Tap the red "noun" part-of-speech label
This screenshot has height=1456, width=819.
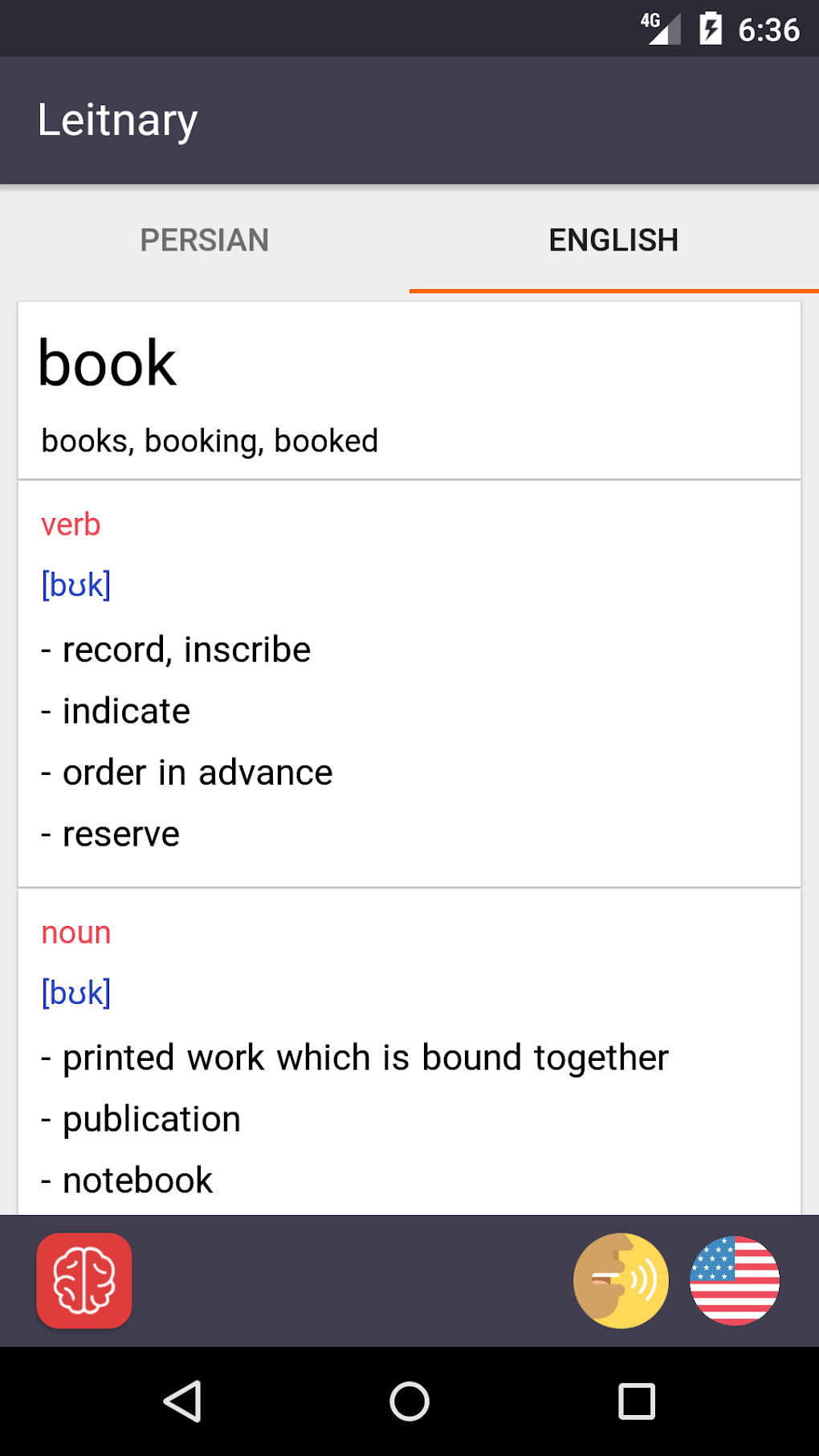point(76,932)
